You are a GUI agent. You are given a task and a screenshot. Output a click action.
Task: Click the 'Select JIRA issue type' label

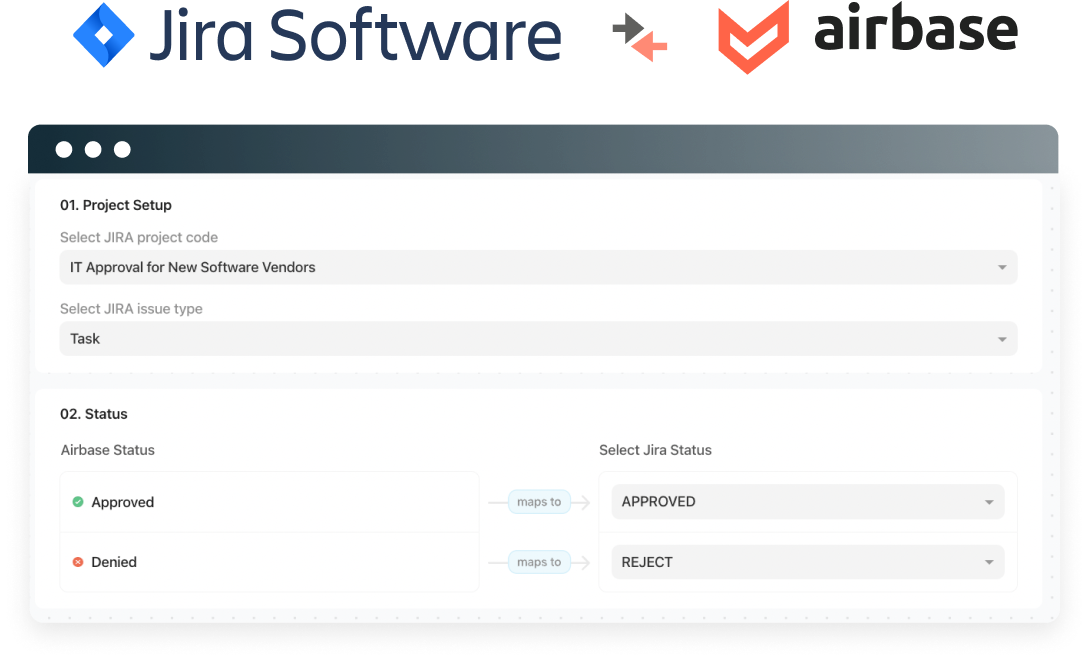[x=131, y=309]
